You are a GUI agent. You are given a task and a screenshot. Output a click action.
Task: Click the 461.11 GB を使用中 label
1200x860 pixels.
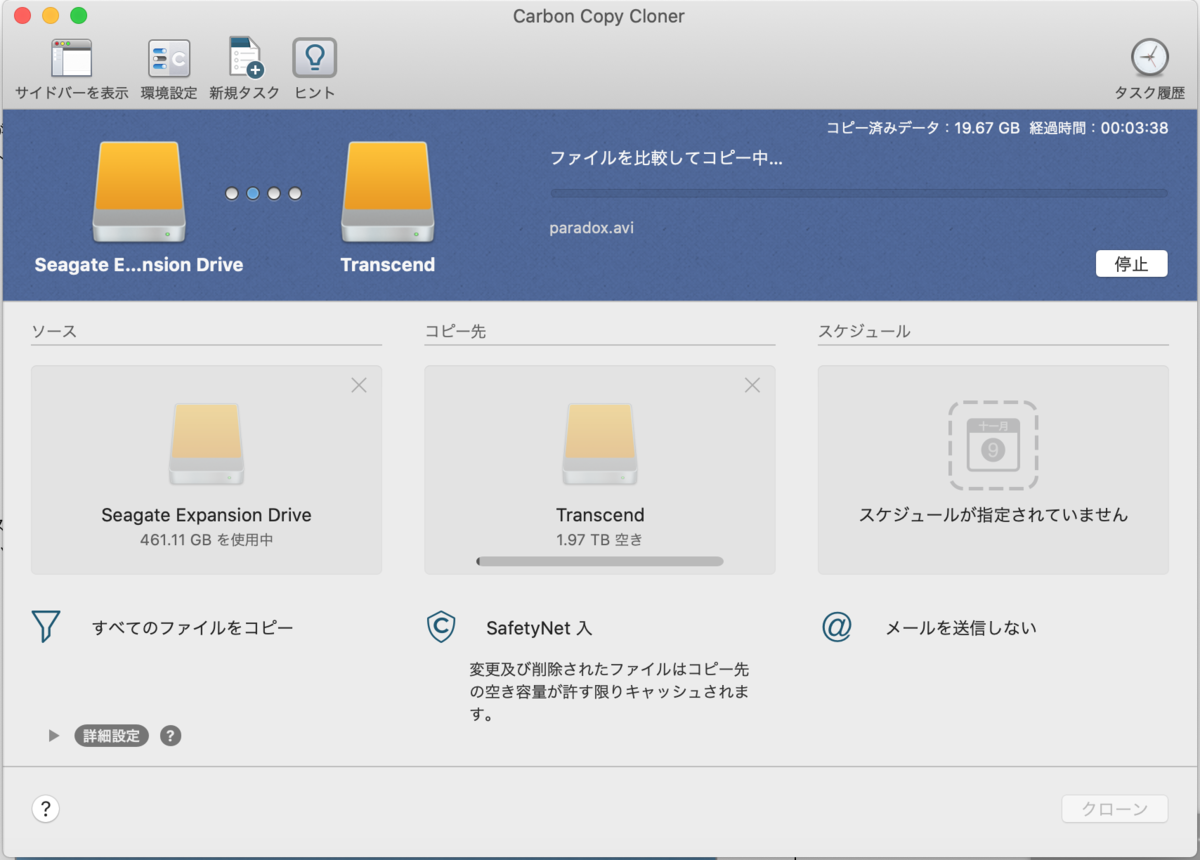click(x=206, y=540)
